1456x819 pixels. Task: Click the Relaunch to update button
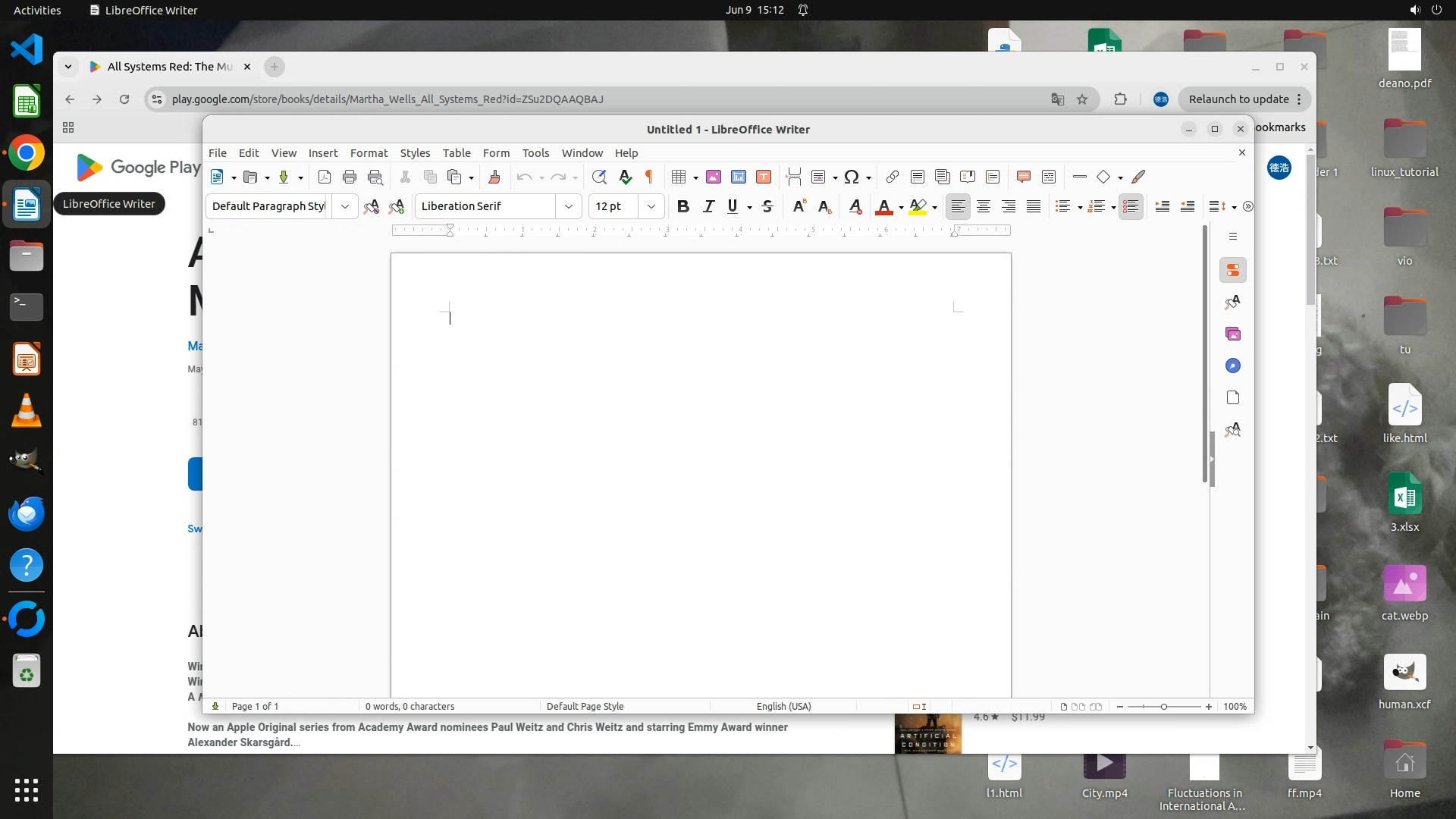click(1238, 99)
